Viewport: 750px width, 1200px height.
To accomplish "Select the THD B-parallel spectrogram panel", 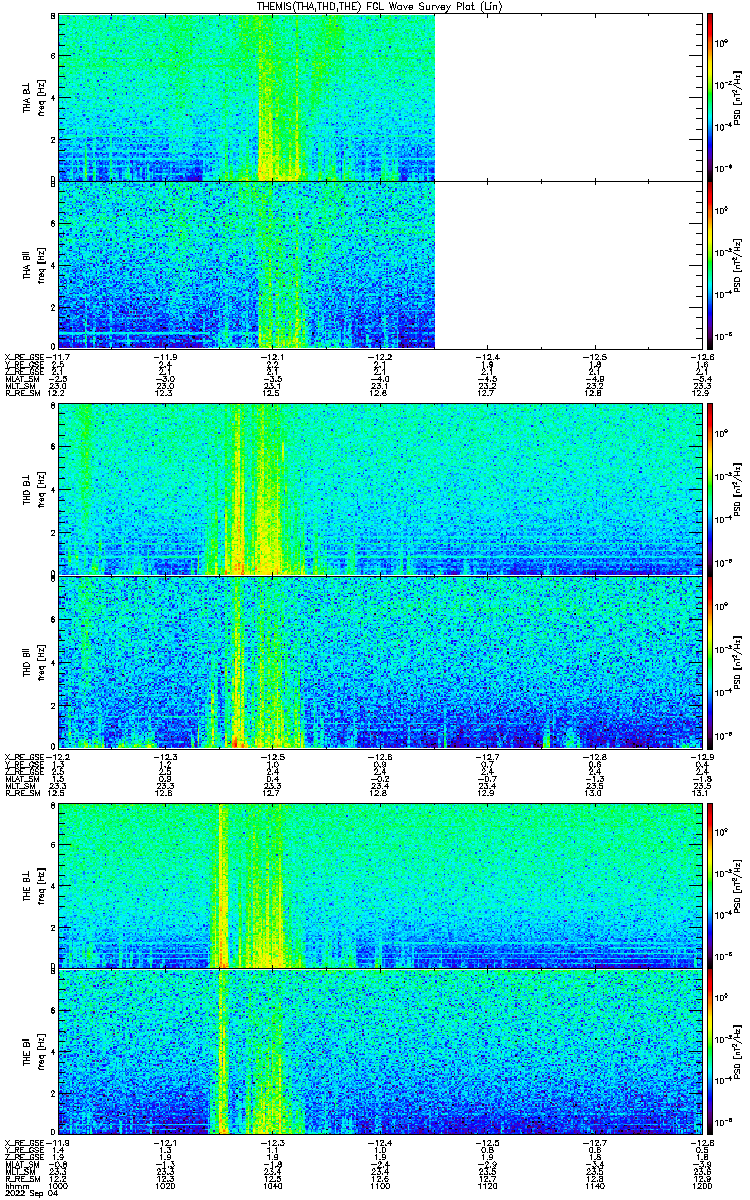I will click(379, 661).
